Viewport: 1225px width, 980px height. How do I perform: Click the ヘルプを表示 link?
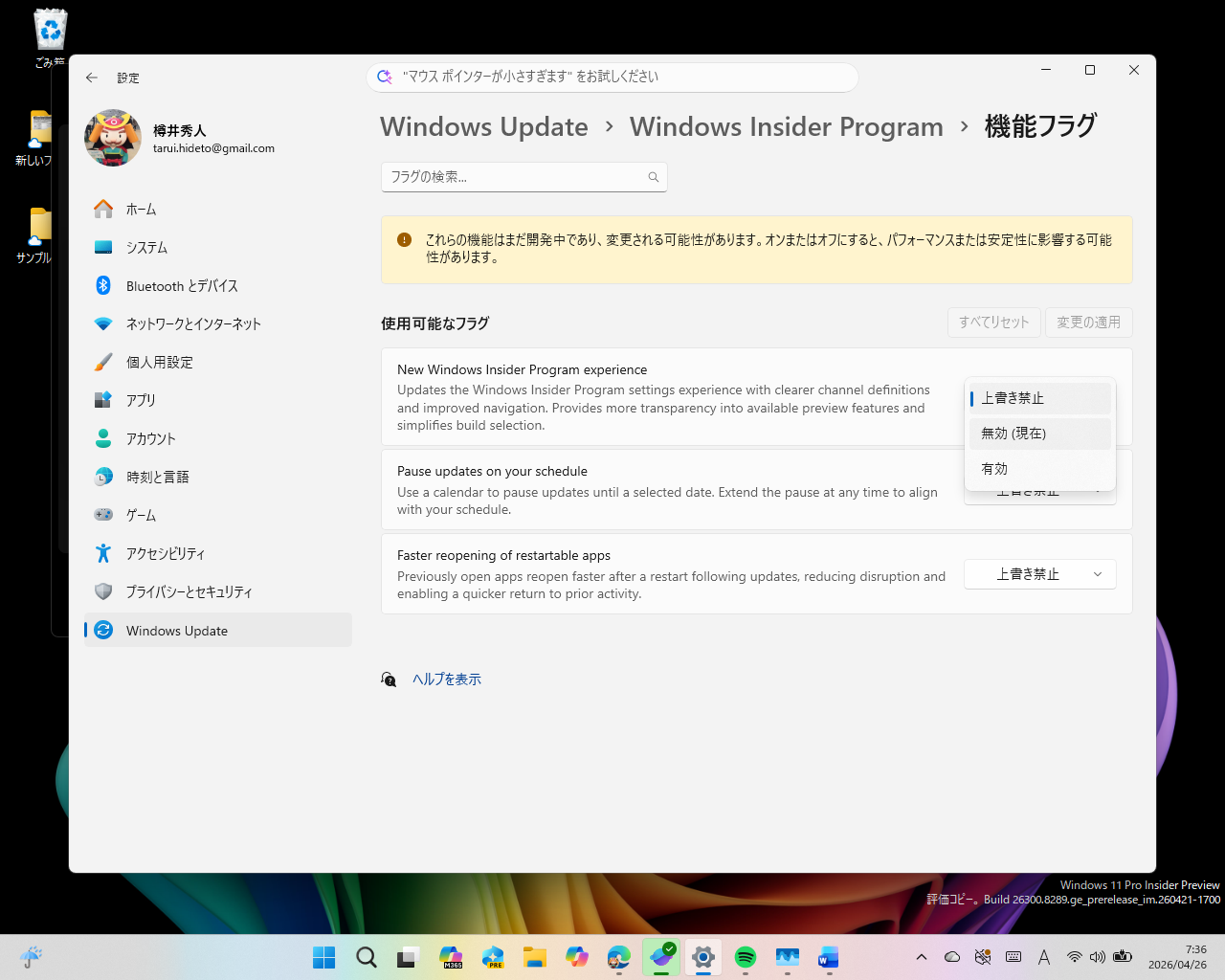(x=446, y=679)
